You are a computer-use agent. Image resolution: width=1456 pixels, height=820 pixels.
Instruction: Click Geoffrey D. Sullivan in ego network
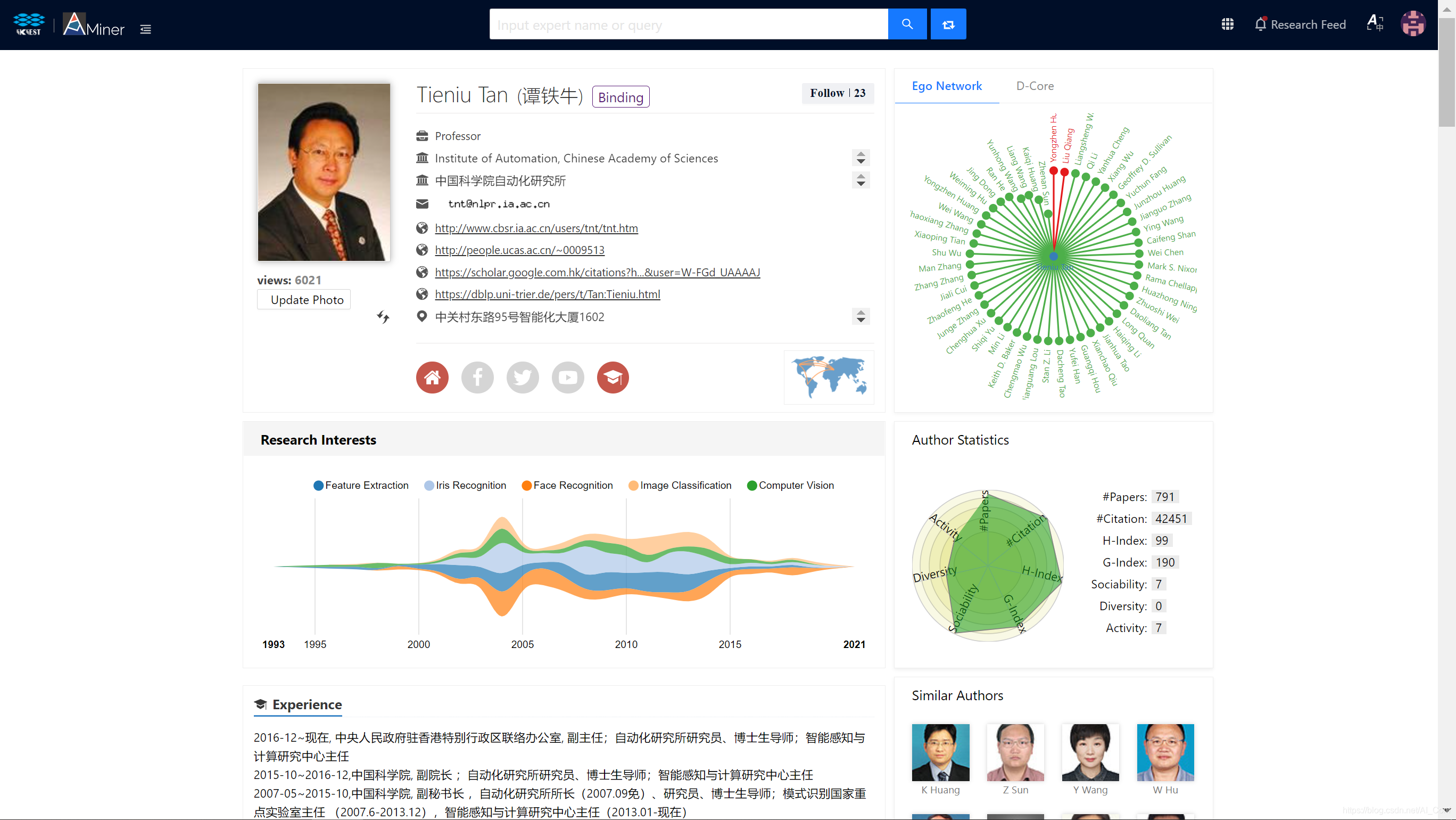coord(1144,162)
